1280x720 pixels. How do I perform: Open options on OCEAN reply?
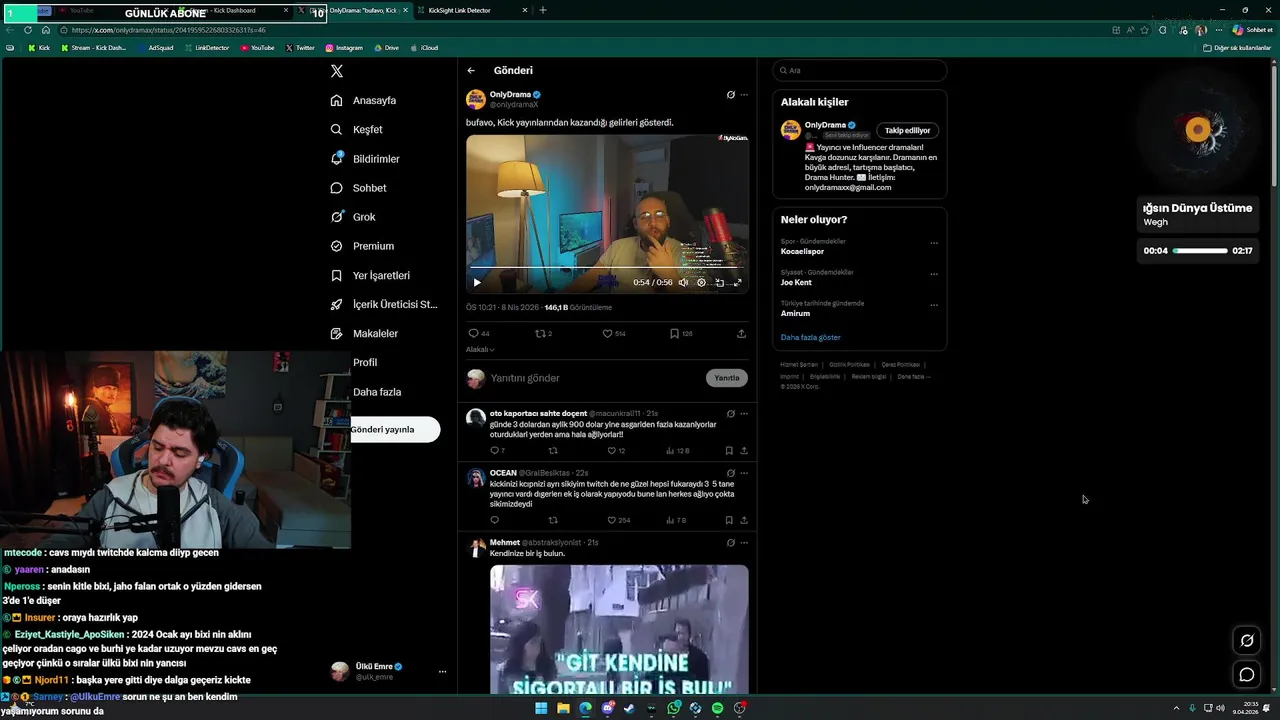point(743,473)
